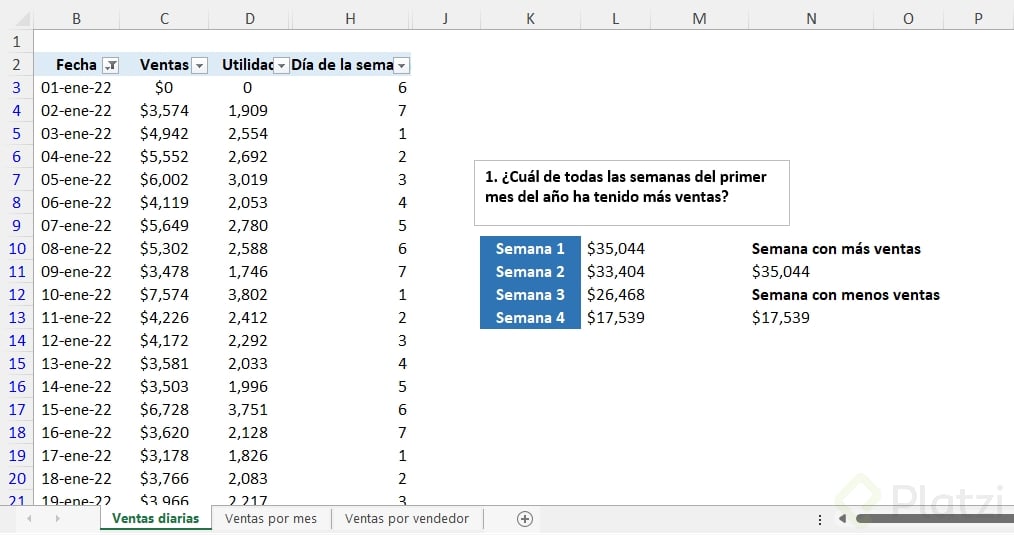Select the date cell 10-ene-22
Image resolution: width=1014 pixels, height=535 pixels.
76,294
